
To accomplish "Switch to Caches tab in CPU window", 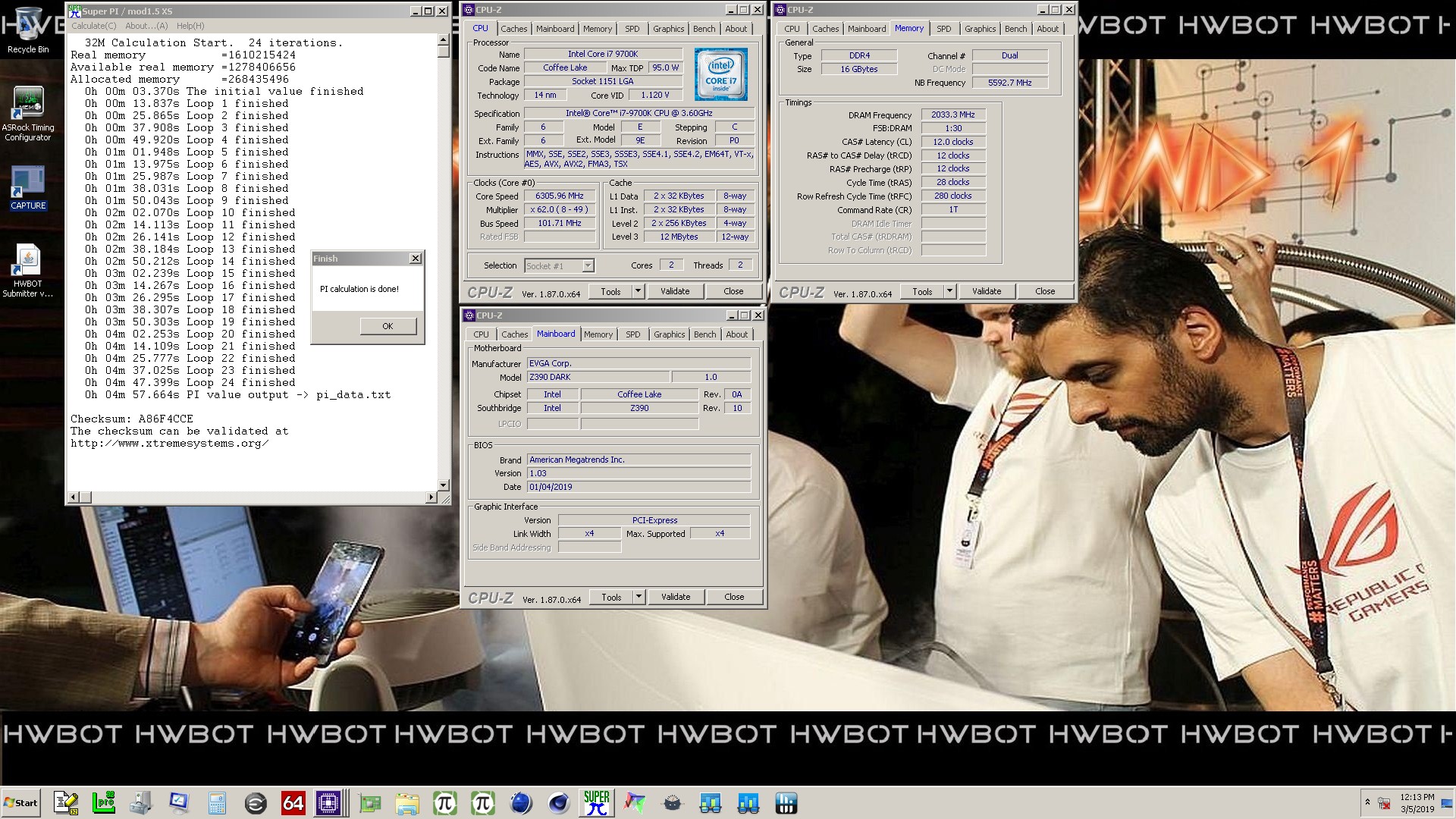I will coord(513,29).
